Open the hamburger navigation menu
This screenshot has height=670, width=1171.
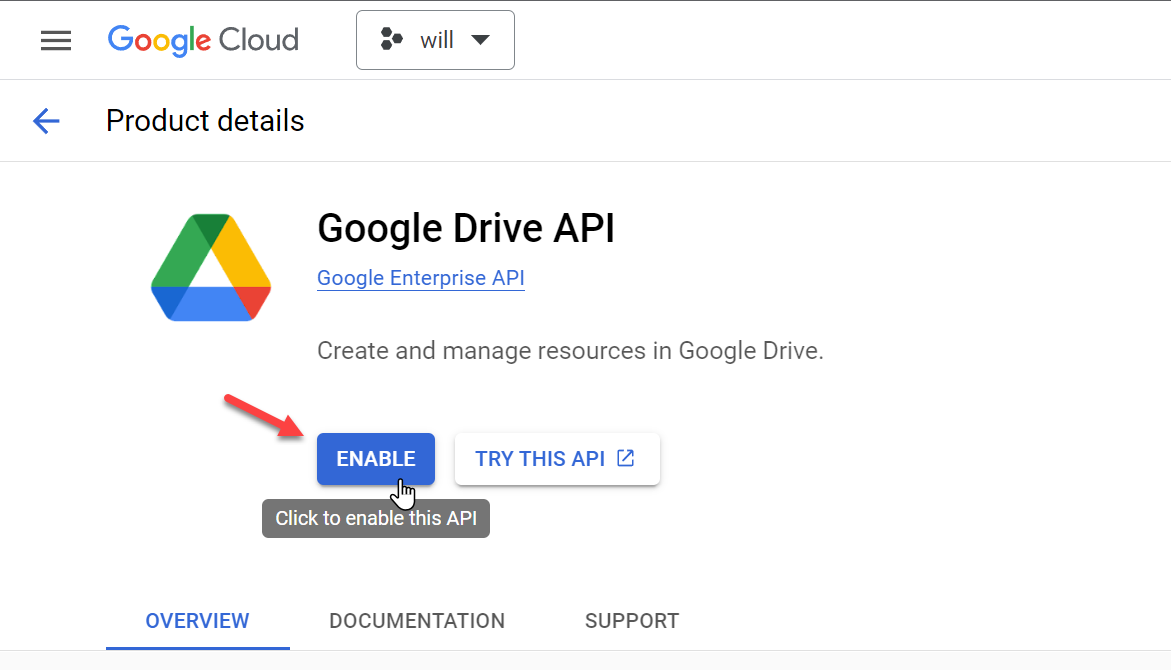pos(56,40)
